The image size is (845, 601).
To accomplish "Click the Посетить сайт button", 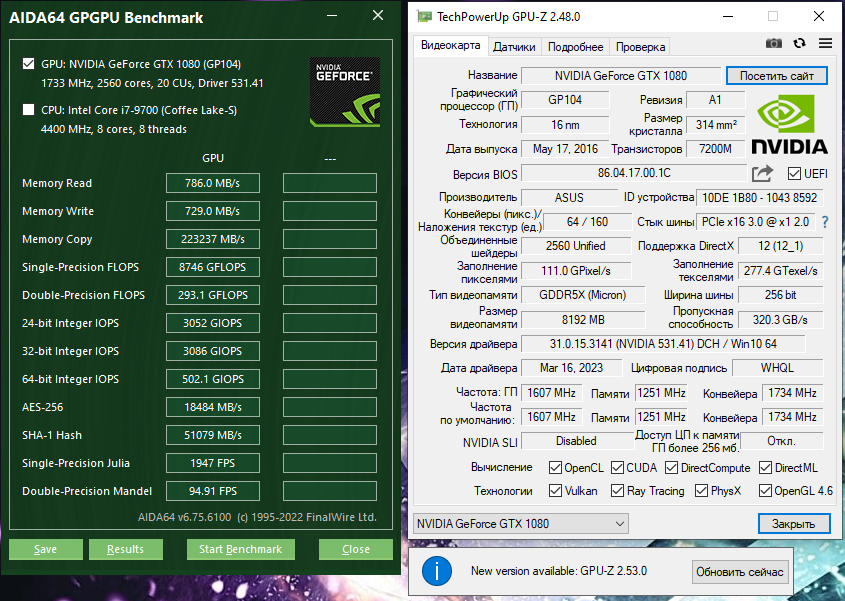I will click(x=777, y=75).
